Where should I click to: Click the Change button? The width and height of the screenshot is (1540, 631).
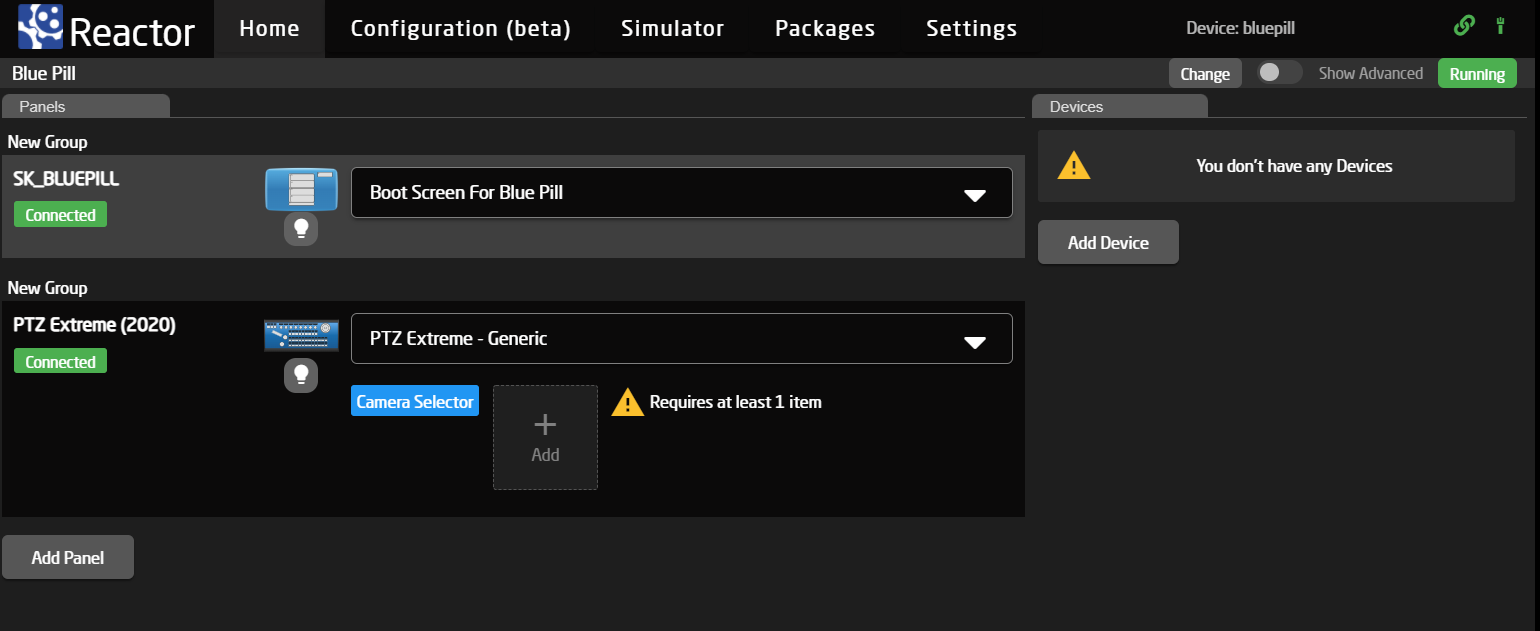[x=1205, y=74]
